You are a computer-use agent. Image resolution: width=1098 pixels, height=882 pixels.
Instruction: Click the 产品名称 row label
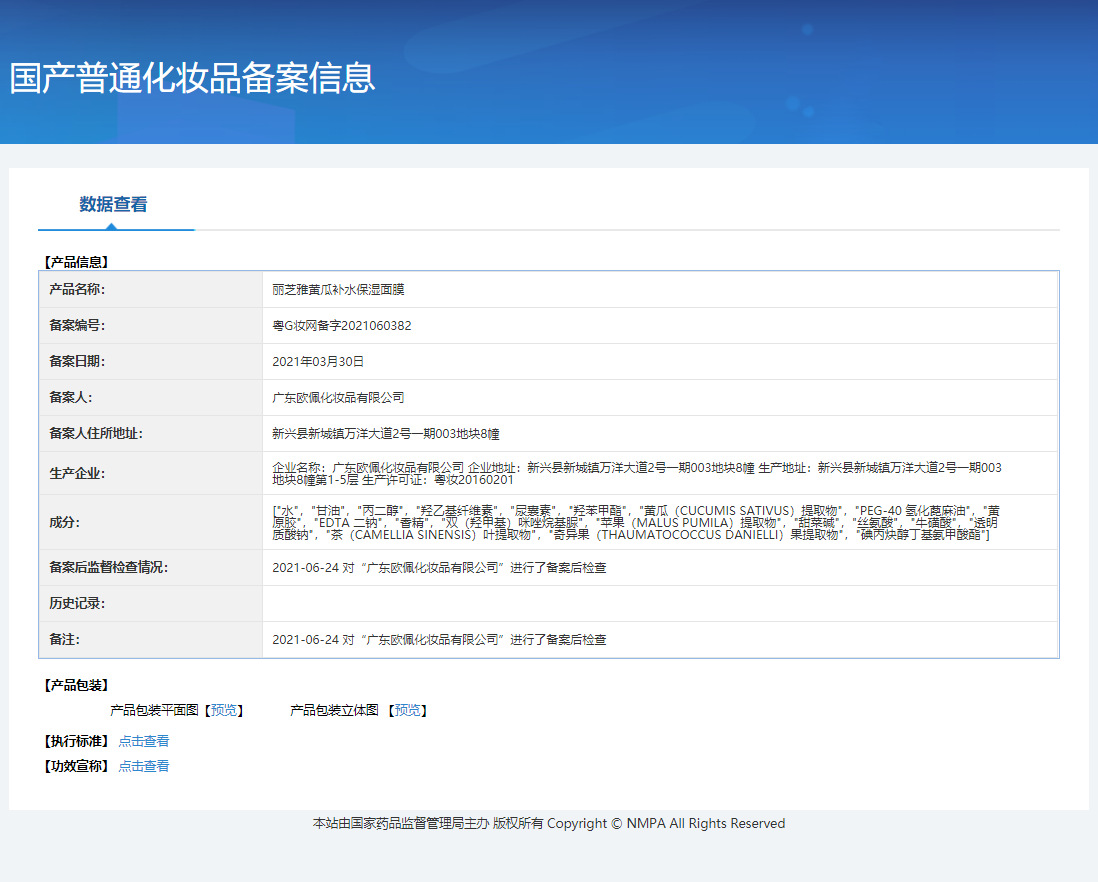pos(77,290)
